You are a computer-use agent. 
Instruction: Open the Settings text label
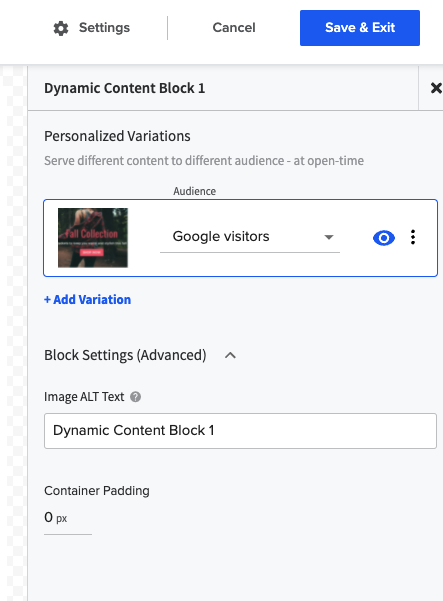pos(104,28)
